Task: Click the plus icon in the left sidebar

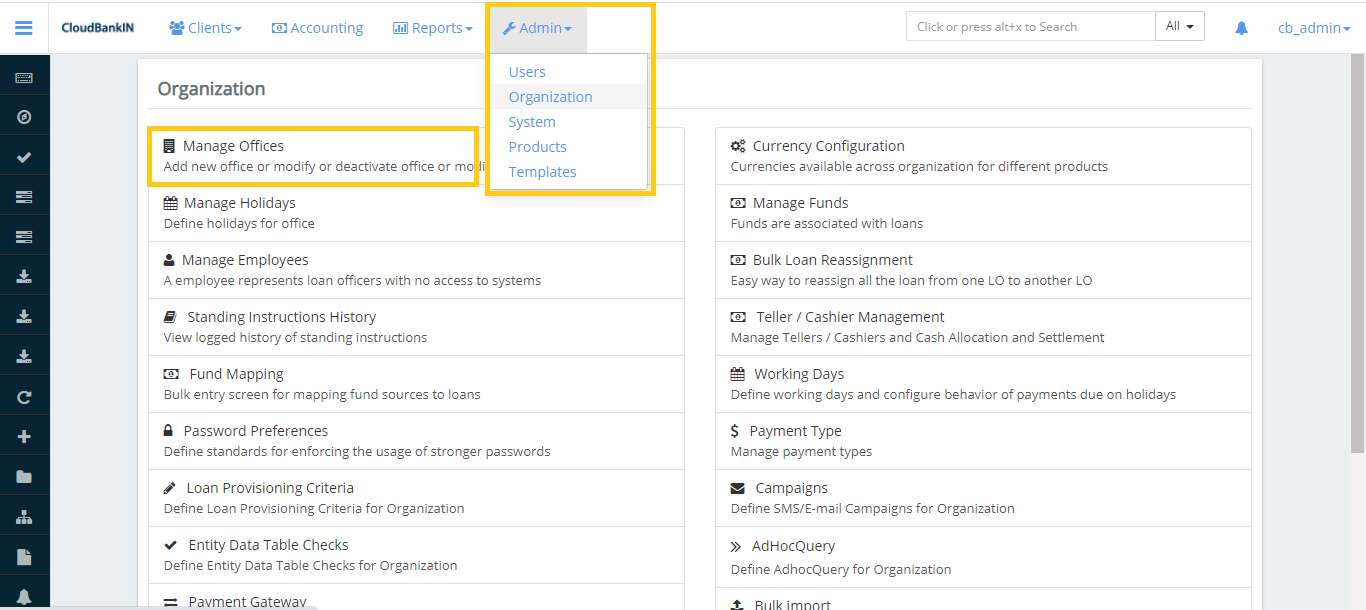Action: [24, 437]
